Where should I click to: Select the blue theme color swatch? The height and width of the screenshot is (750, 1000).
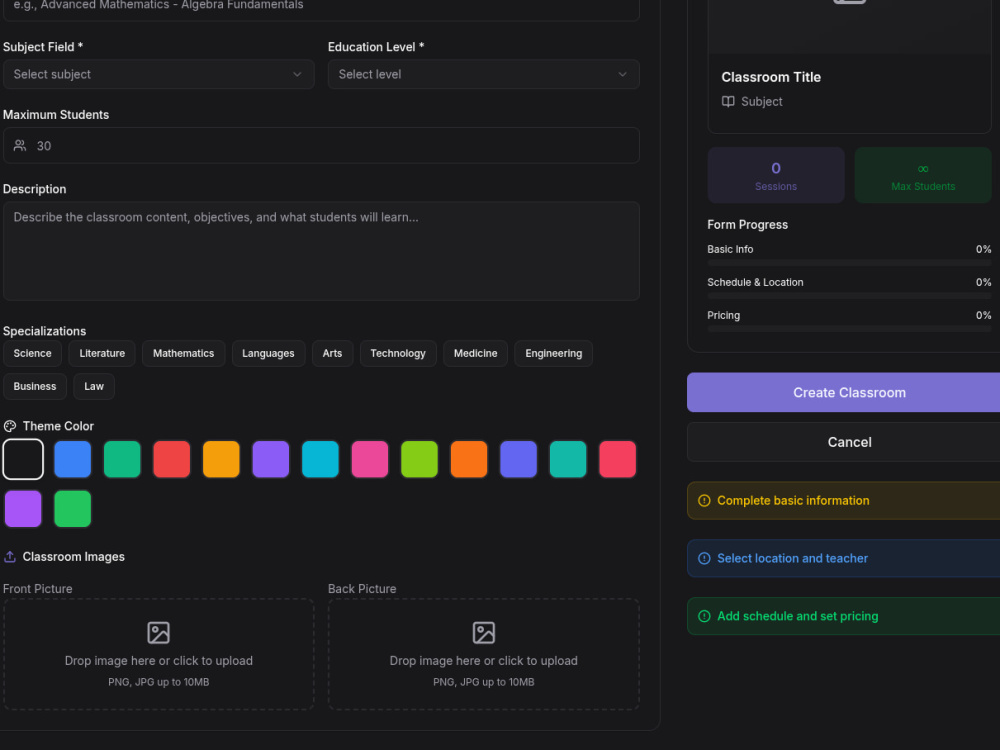pos(73,459)
